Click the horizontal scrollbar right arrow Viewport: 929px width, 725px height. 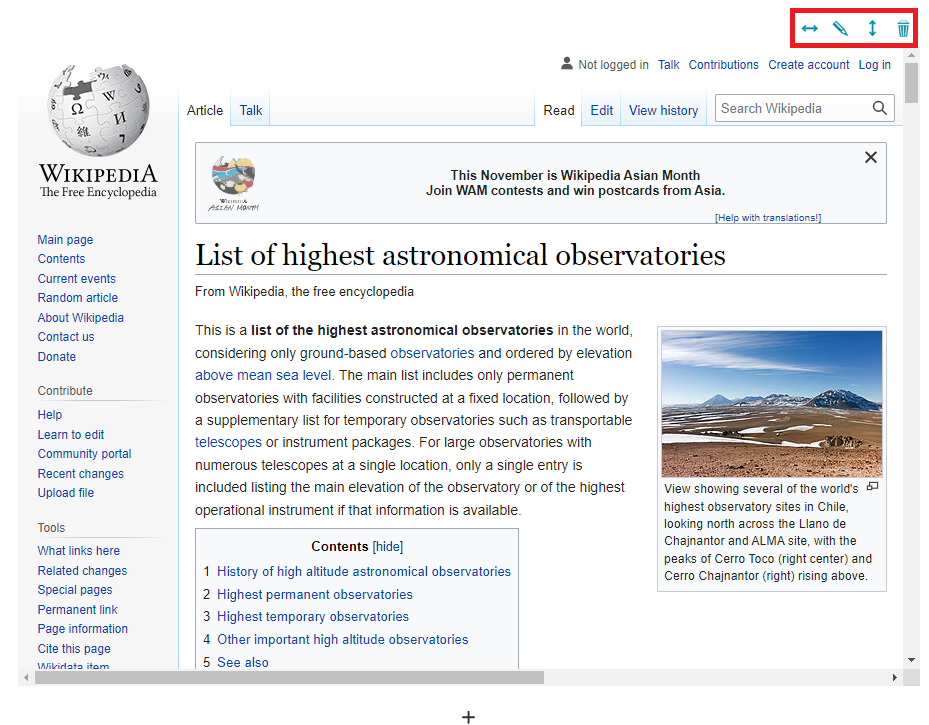click(894, 677)
